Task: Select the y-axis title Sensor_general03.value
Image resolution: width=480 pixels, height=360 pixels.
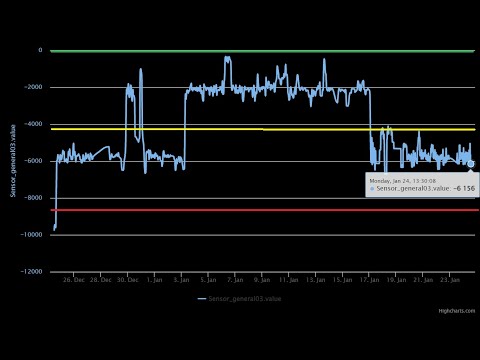Action: click(13, 161)
